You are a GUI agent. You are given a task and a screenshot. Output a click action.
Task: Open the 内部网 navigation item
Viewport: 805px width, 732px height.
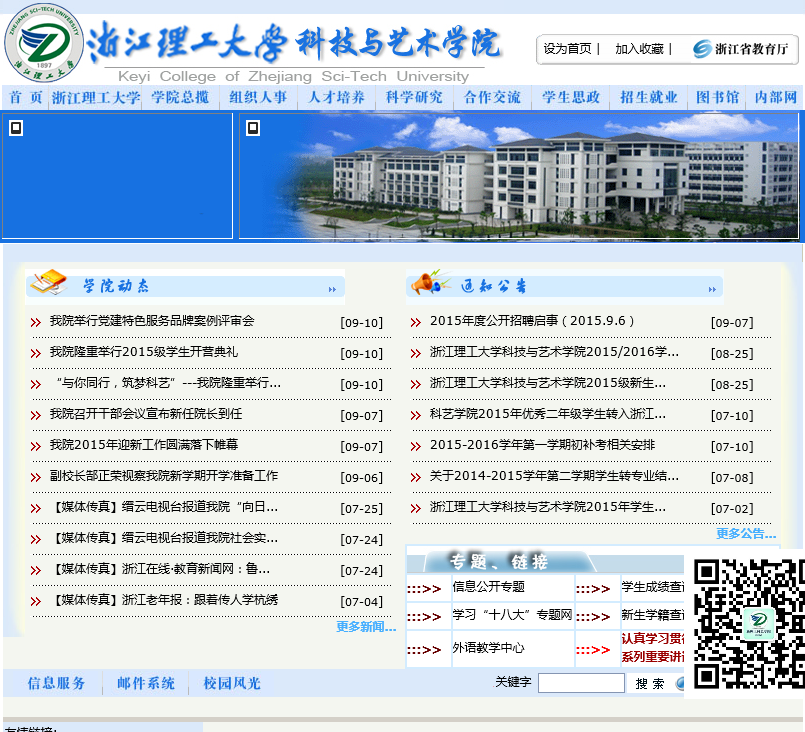click(776, 98)
